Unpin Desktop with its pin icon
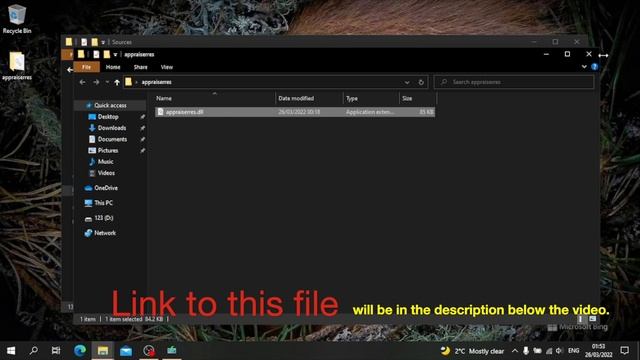The height and width of the screenshot is (360, 640). [x=142, y=117]
